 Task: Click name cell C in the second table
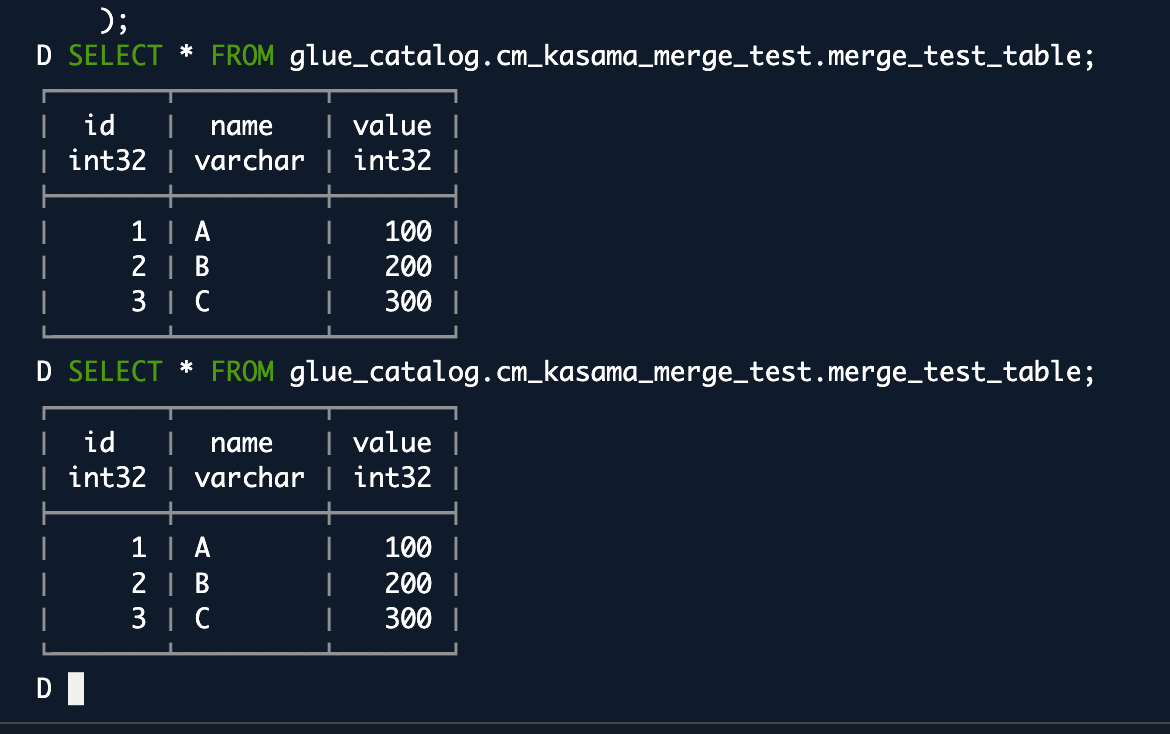point(202,618)
